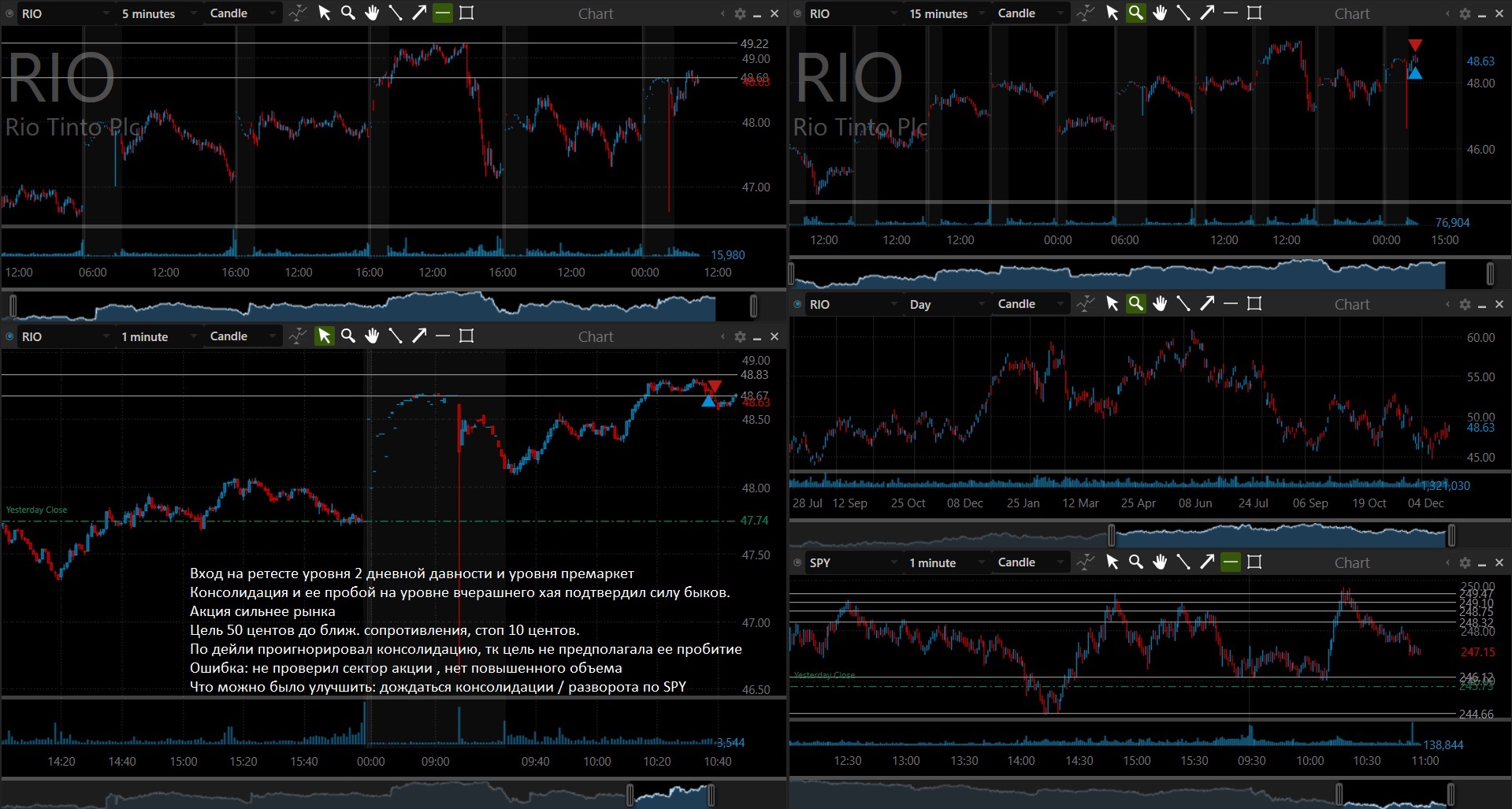Pick the arrow tool in RIO Day chart
Viewport: 1512px width, 809px height.
click(x=1207, y=304)
